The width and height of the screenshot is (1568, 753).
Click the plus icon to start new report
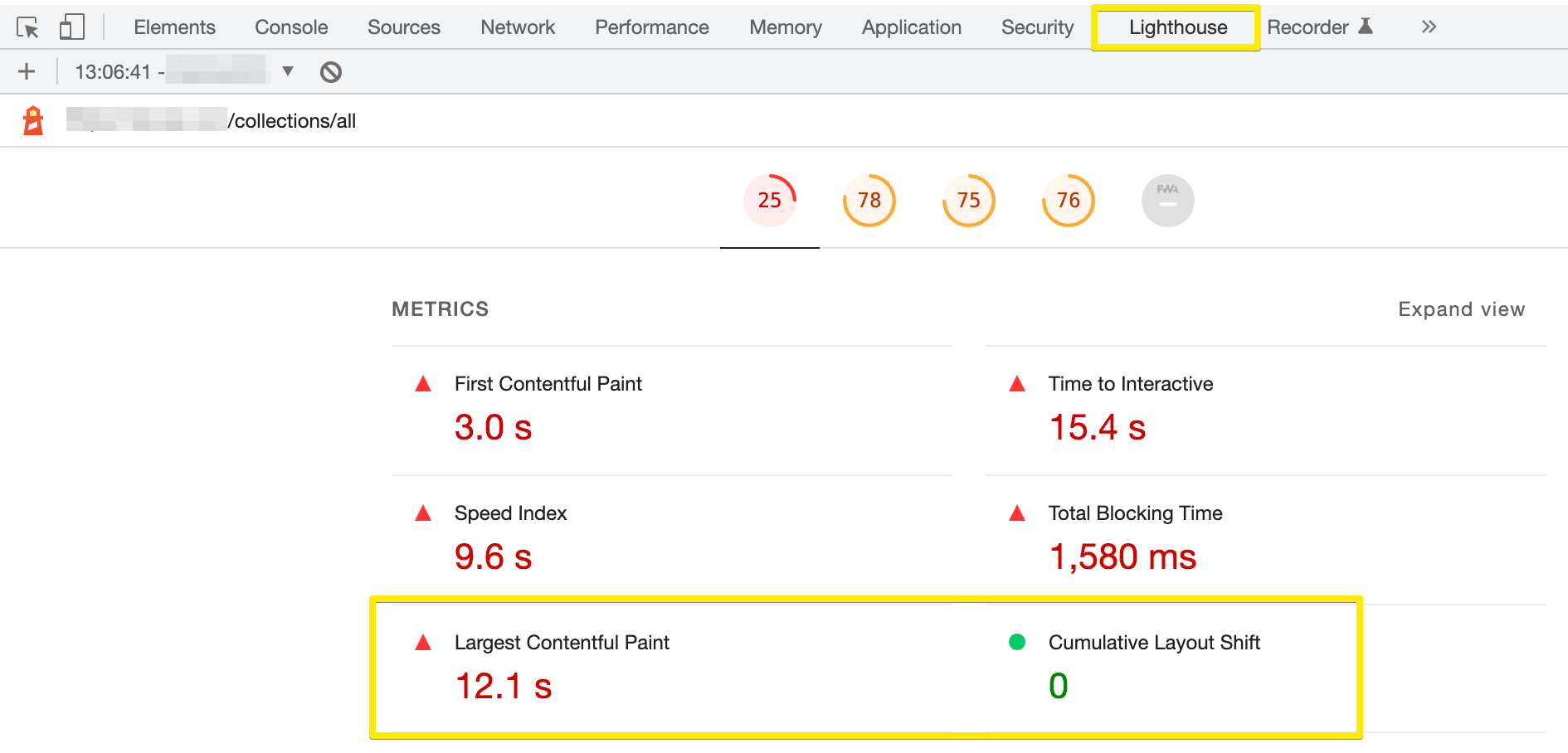coord(26,71)
